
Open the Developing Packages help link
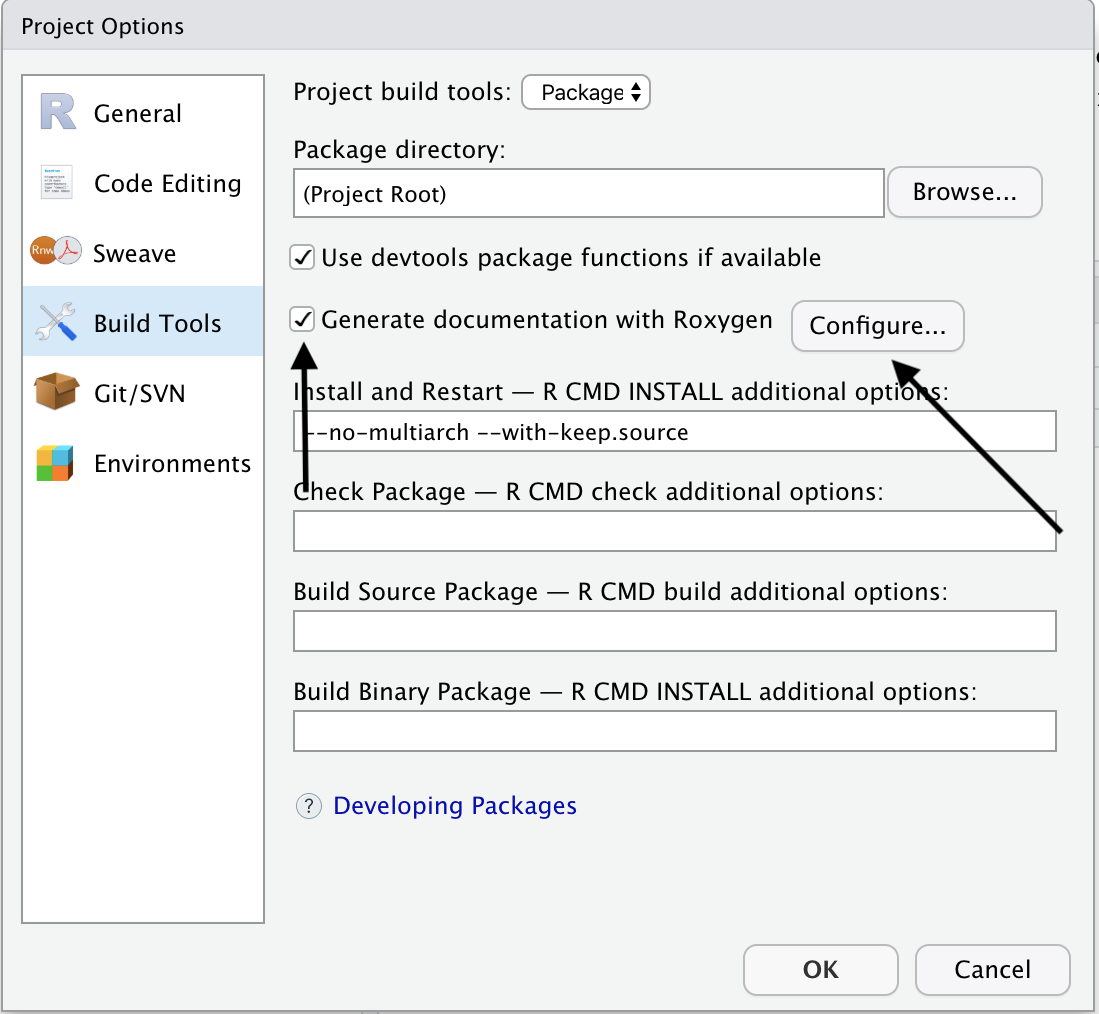(455, 806)
